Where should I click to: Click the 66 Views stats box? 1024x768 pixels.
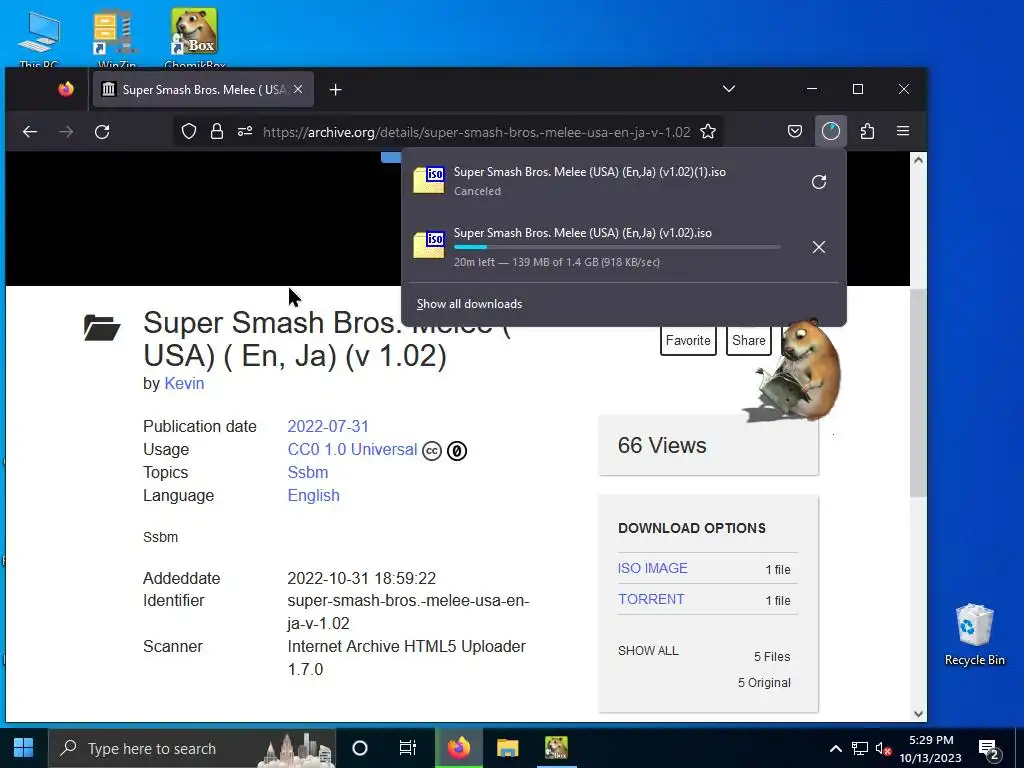(708, 445)
